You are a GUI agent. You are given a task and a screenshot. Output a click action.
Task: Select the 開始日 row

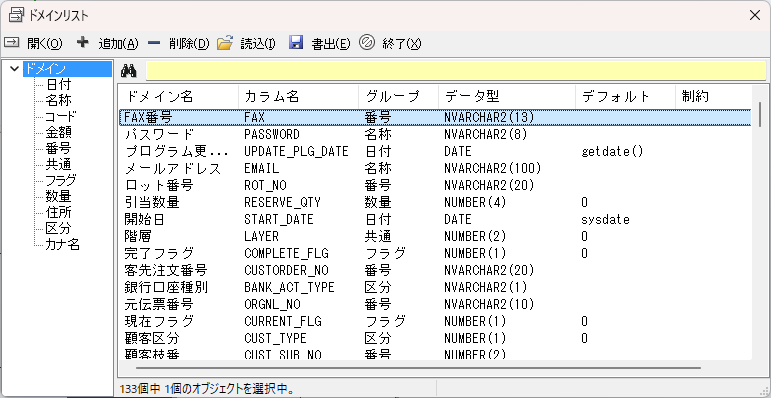tap(435, 219)
